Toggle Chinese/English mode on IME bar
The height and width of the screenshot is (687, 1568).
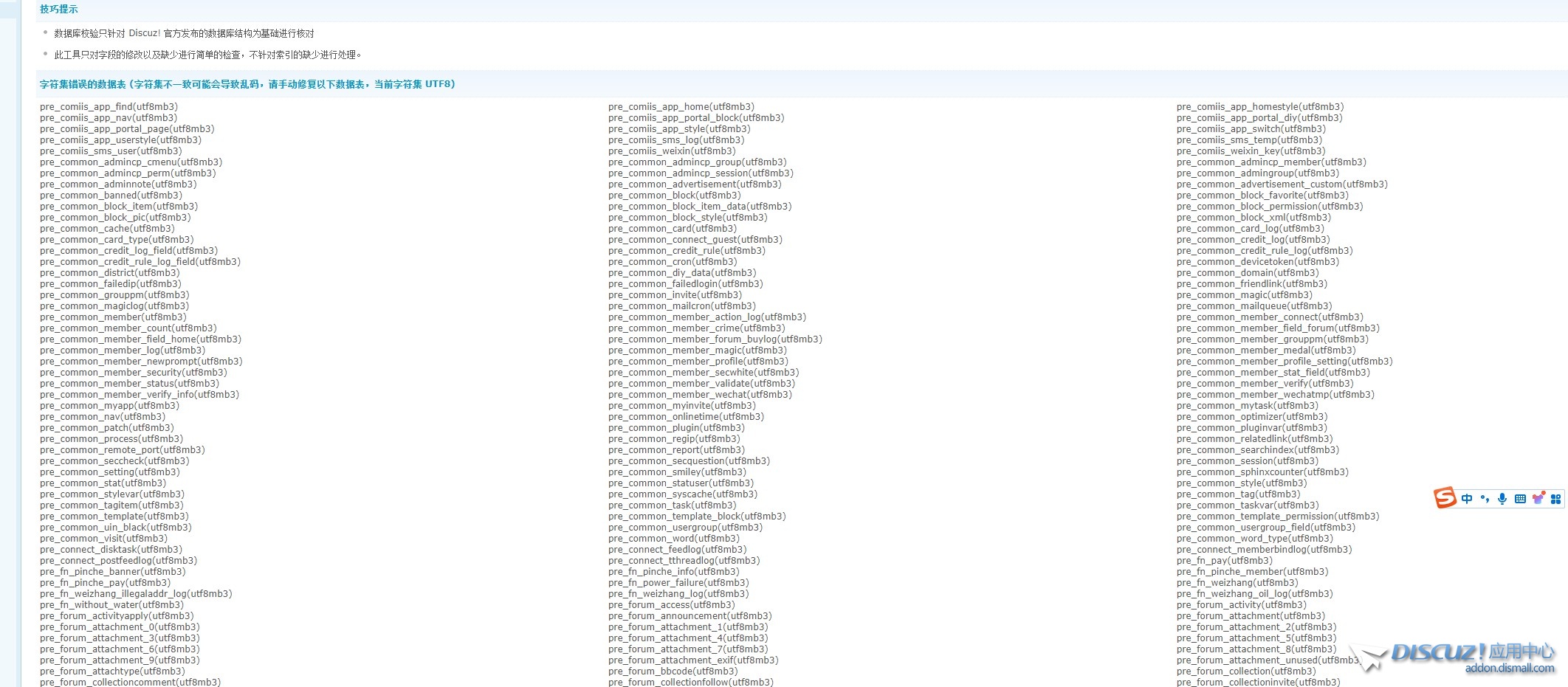1467,499
